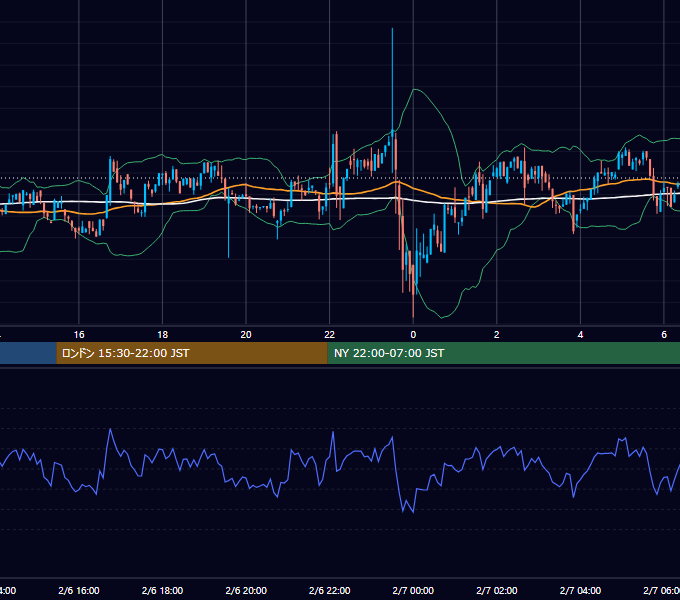Click the 2/6 20:00 time label

click(x=246, y=590)
